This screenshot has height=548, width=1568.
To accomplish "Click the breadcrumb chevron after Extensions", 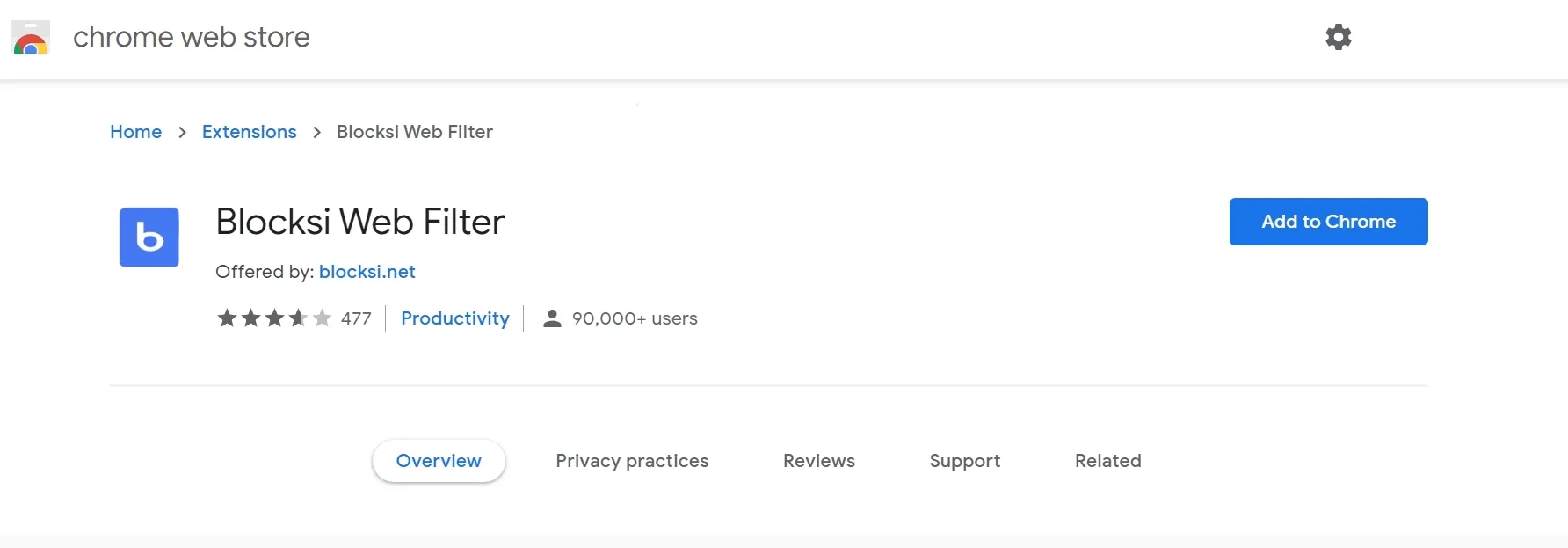I will pyautogui.click(x=316, y=133).
